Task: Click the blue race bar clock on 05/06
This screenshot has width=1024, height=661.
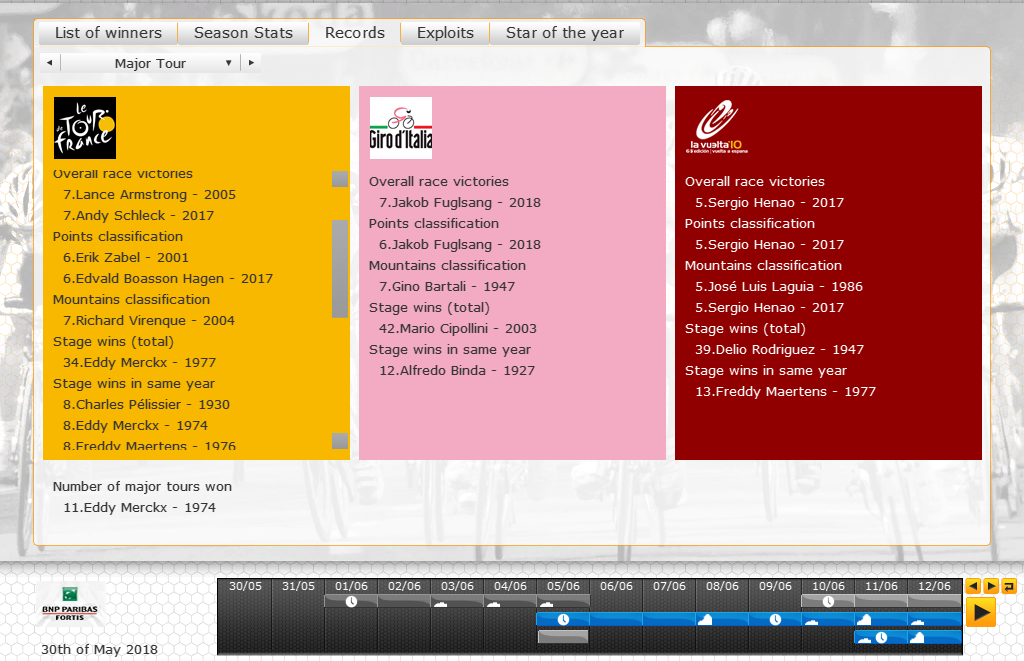Action: click(563, 619)
